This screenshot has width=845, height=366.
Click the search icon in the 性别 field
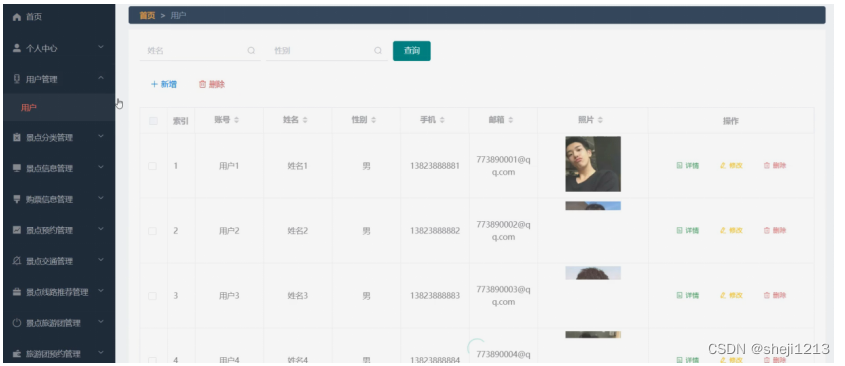[378, 51]
